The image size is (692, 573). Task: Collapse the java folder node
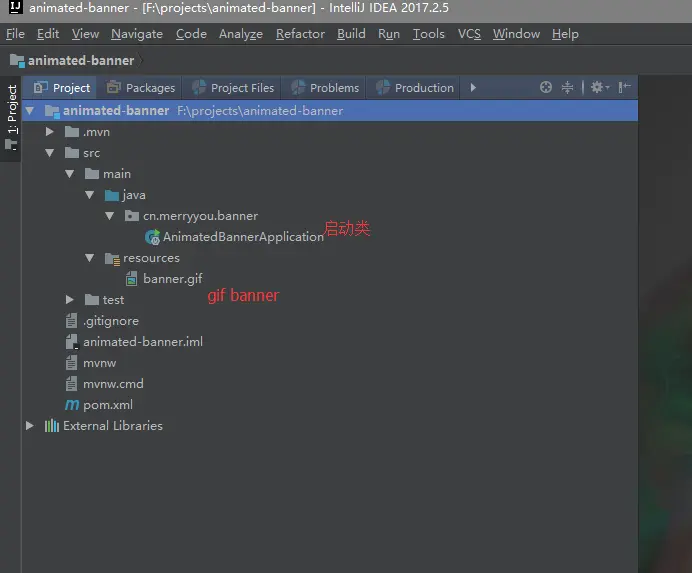[90, 195]
